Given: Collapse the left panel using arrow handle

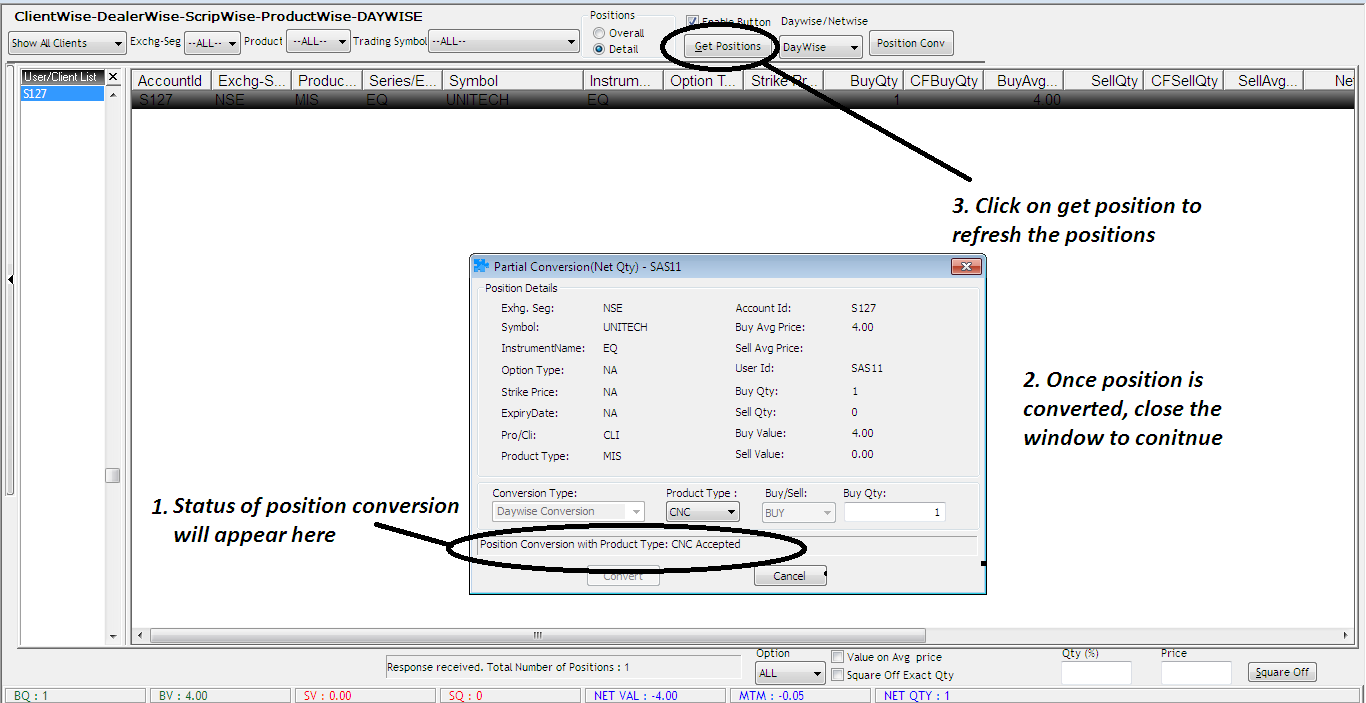Looking at the screenshot, I should pos(10,280).
